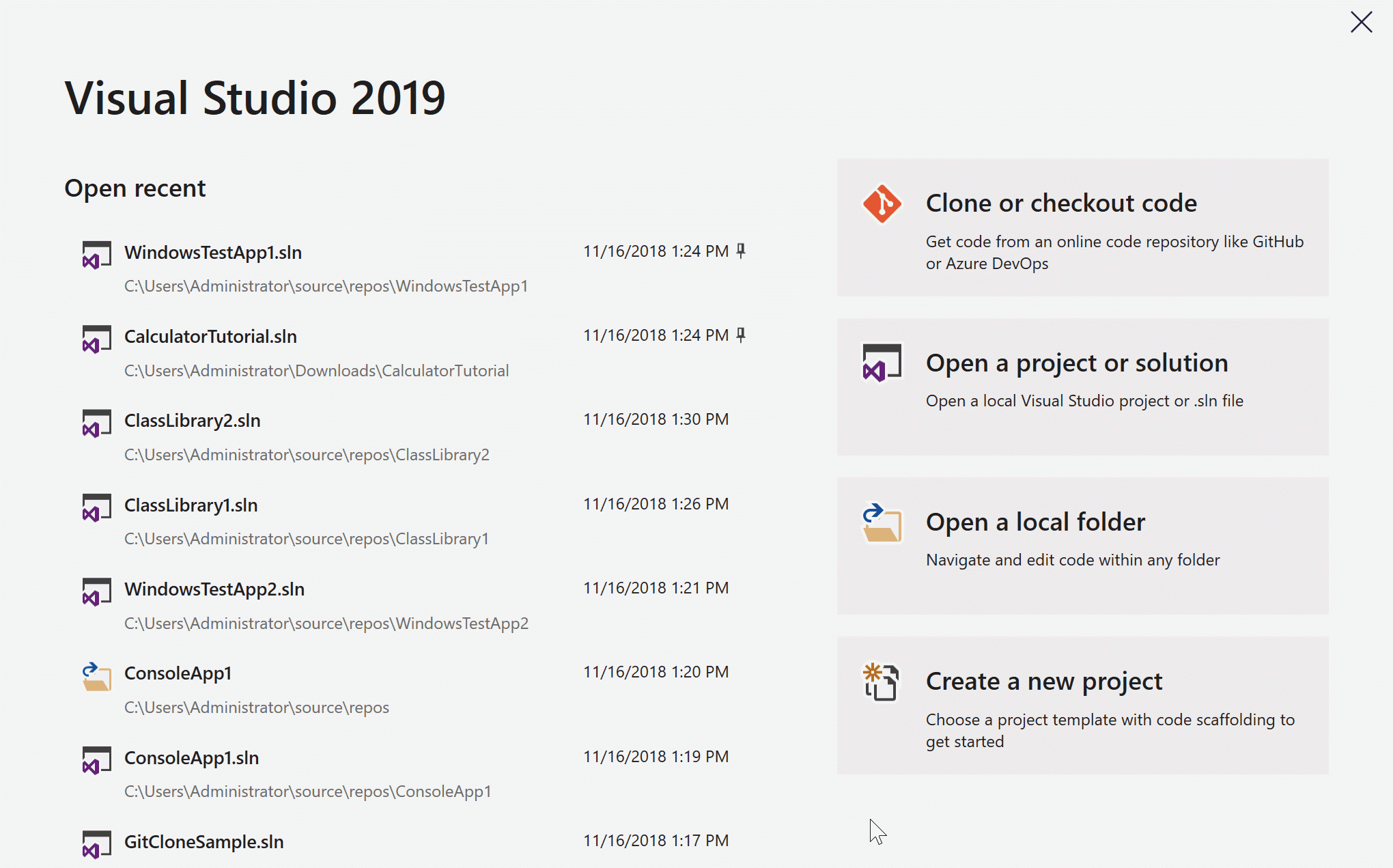Click path C:\Users\Administrator\source\repos\ConsoleApp1
This screenshot has width=1393, height=868.
pyautogui.click(x=307, y=792)
